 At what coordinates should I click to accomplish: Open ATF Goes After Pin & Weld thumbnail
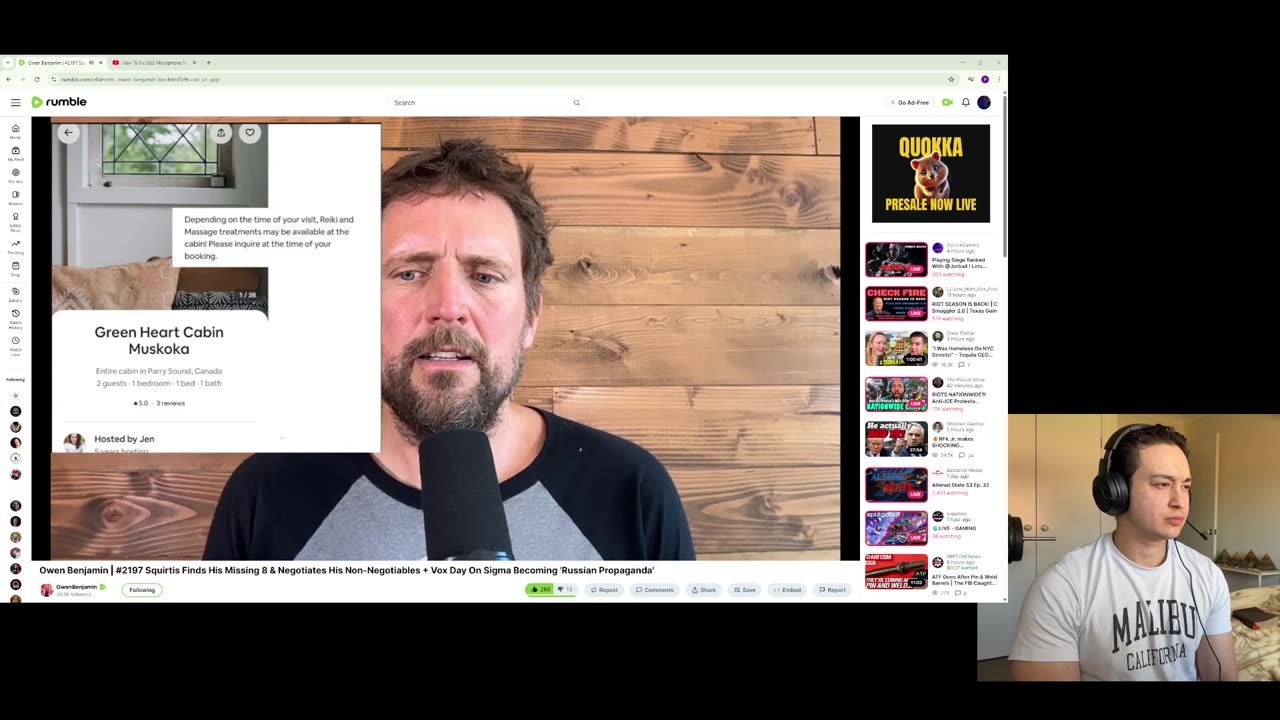[896, 572]
